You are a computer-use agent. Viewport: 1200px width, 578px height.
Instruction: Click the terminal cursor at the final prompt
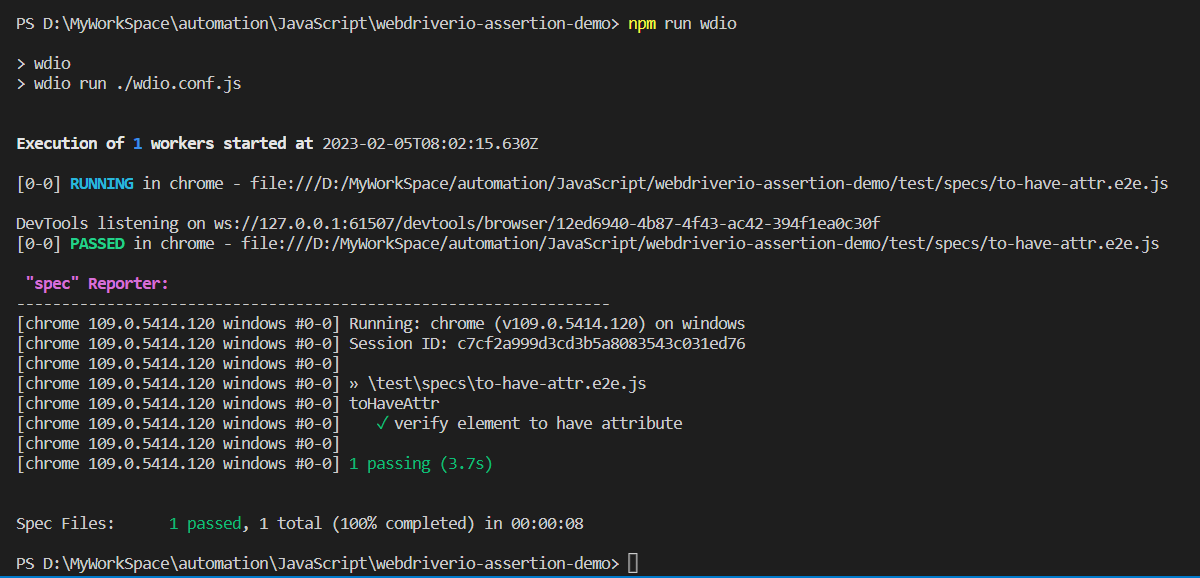[632, 564]
